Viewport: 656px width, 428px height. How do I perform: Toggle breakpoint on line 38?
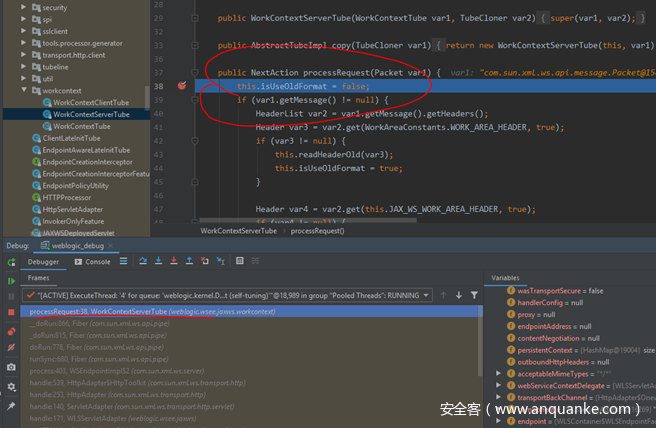(181, 86)
